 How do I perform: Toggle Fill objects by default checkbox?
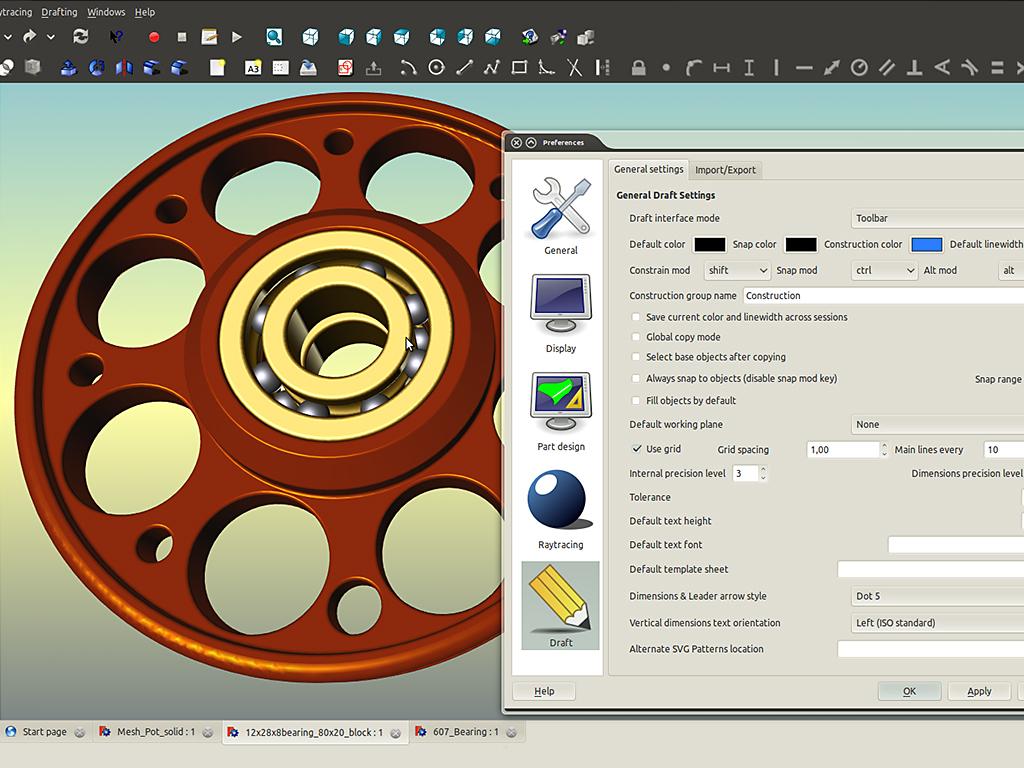click(x=635, y=400)
